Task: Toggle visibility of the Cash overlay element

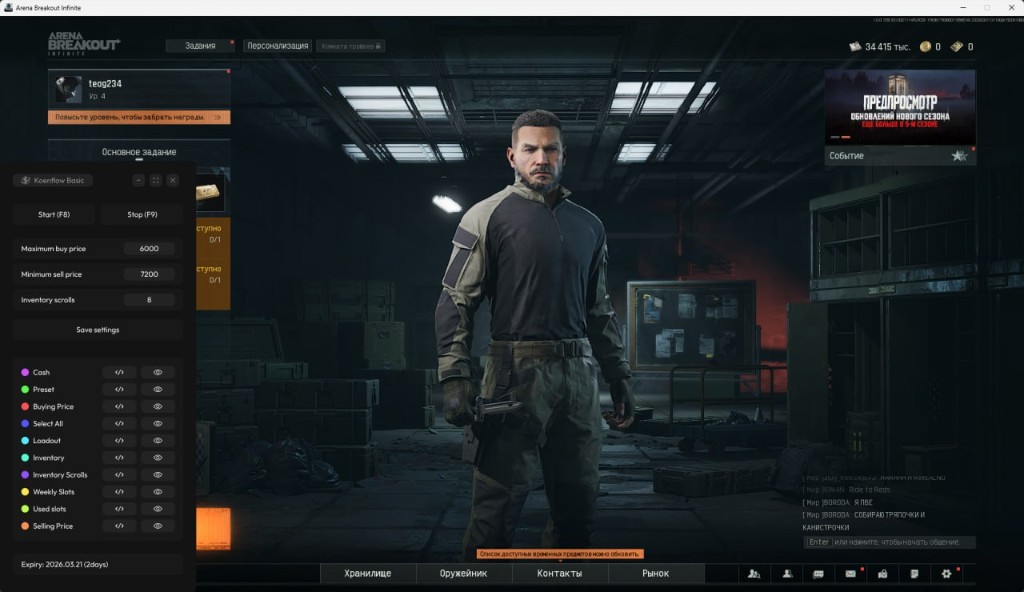Action: pos(157,372)
